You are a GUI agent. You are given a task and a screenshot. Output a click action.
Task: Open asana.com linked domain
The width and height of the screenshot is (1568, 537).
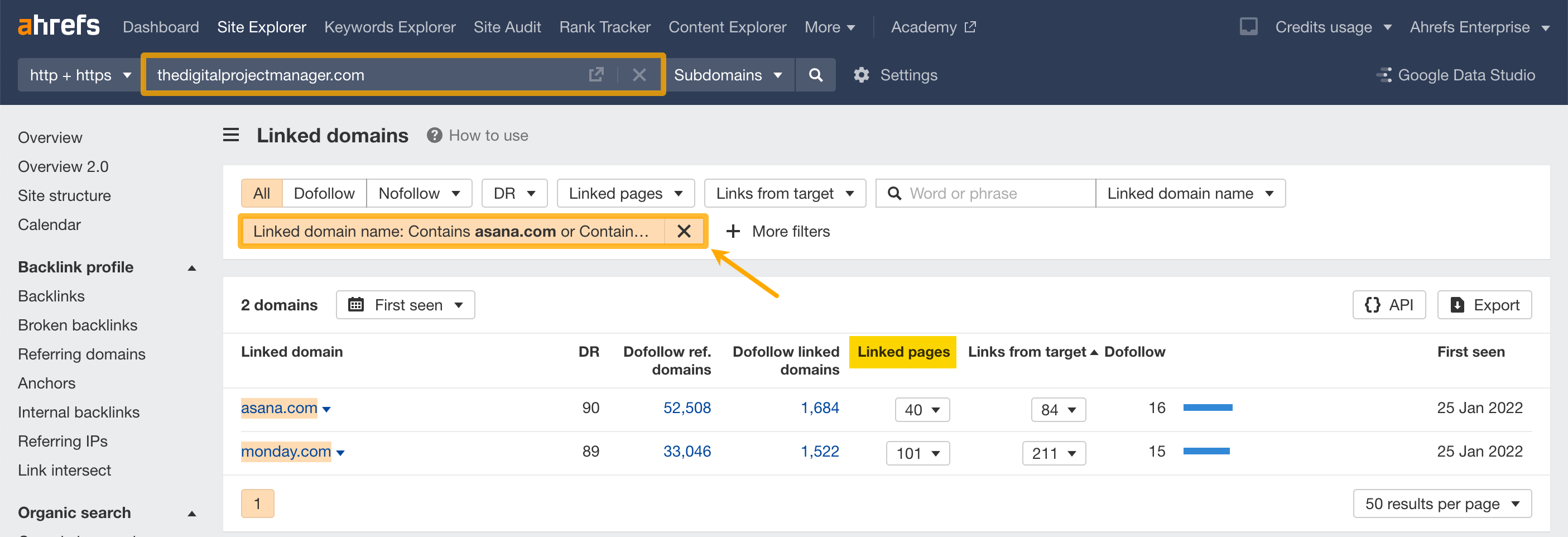pos(280,408)
